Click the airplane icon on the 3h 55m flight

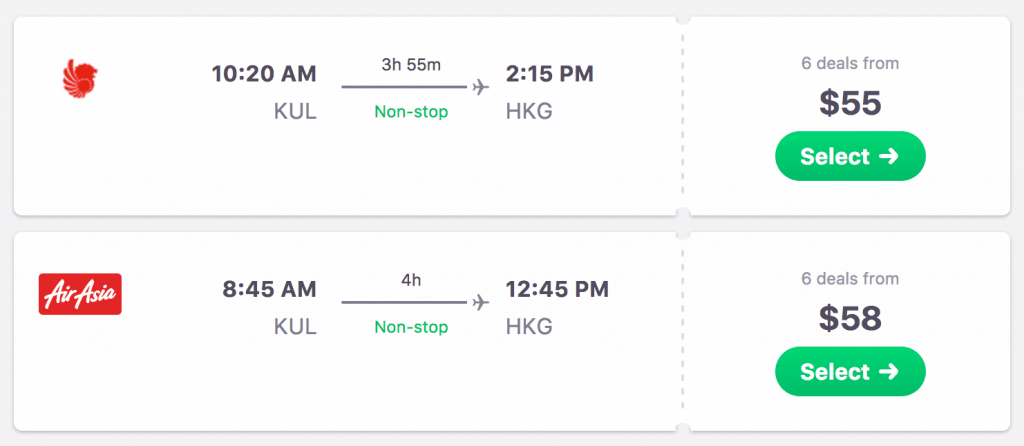tap(481, 87)
